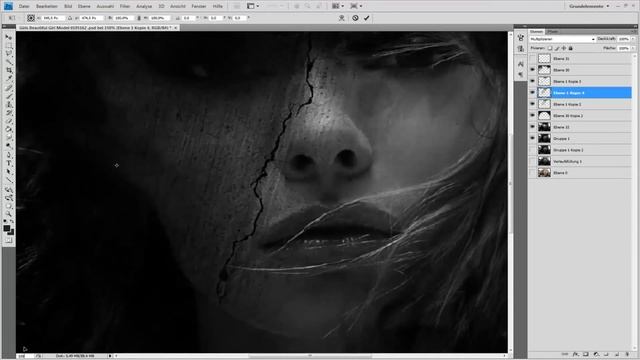Toggle the maintain aspect ratio link icon
Image resolution: width=640 pixels, height=360 pixels.
[x=139, y=18]
